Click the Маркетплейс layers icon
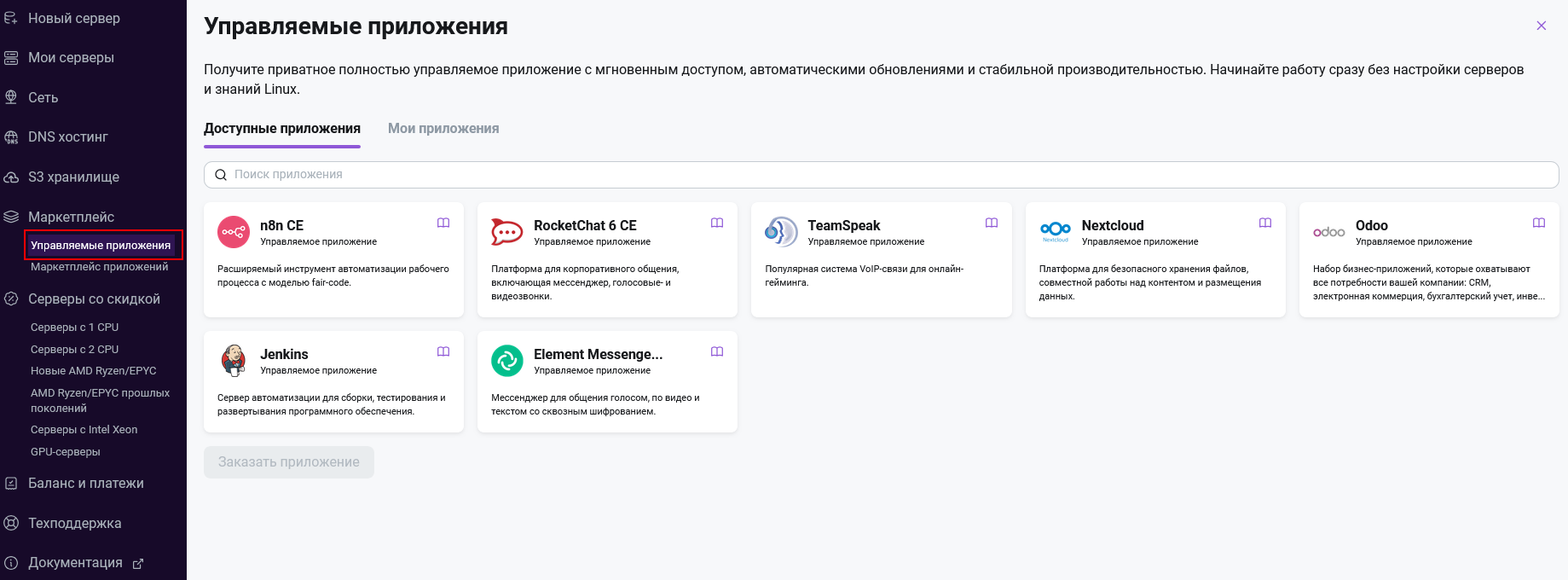This screenshot has width=1568, height=580. [11, 217]
